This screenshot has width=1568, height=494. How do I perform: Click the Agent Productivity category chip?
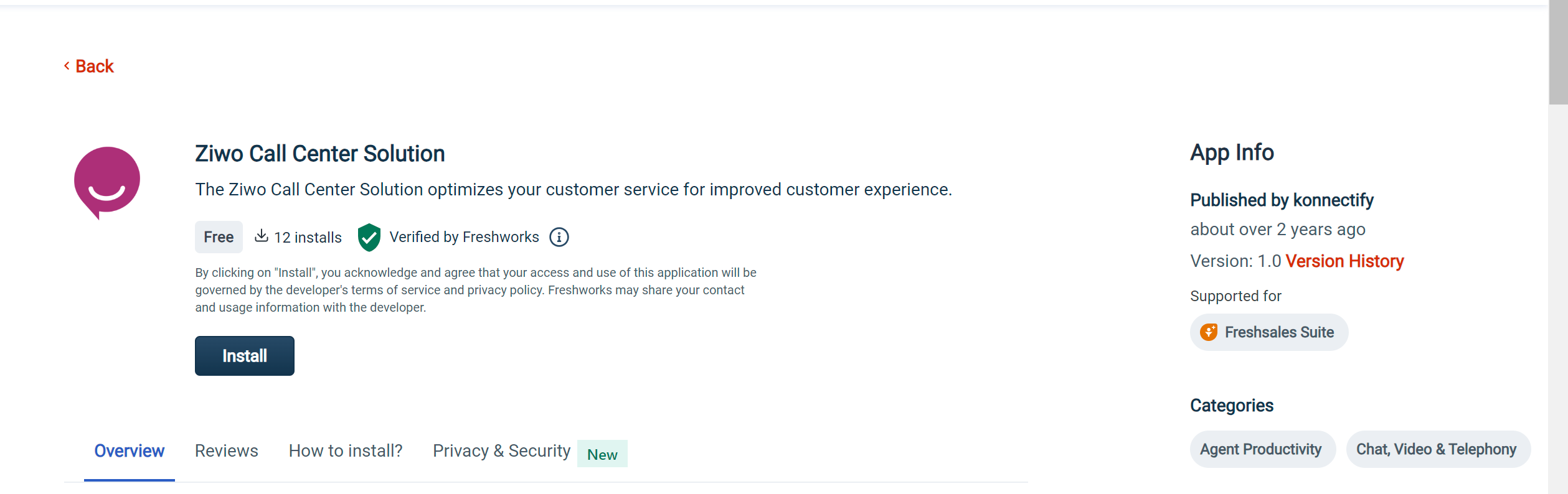(x=1263, y=449)
